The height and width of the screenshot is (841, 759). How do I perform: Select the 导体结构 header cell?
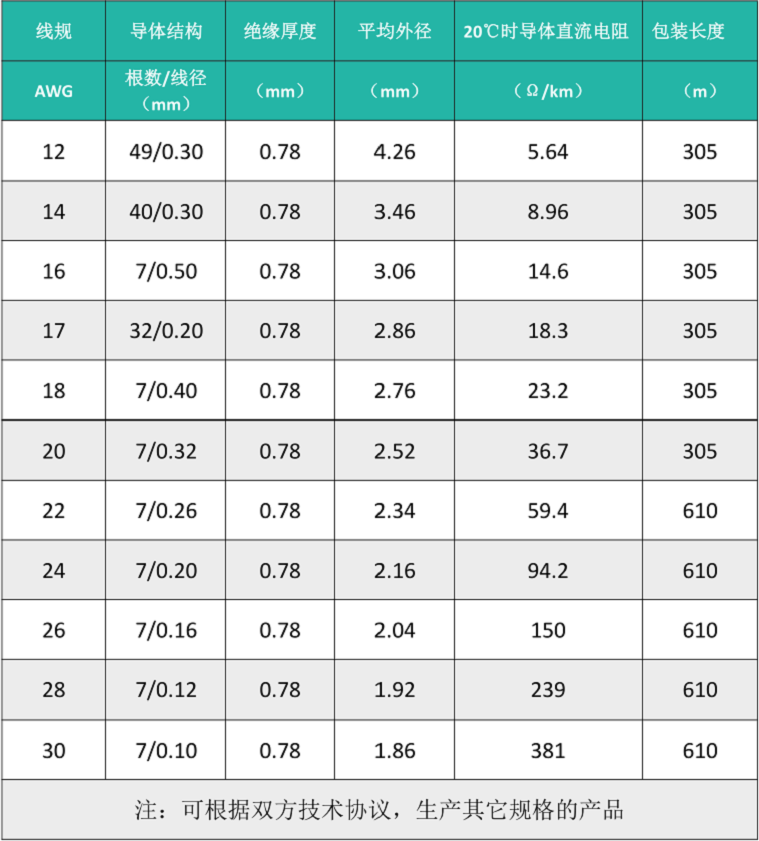[x=166, y=31]
